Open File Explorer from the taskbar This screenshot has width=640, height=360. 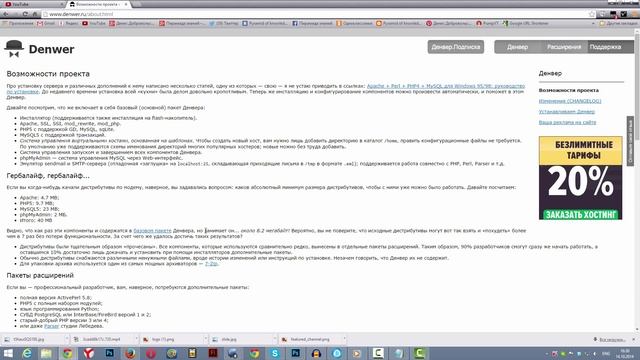46,353
